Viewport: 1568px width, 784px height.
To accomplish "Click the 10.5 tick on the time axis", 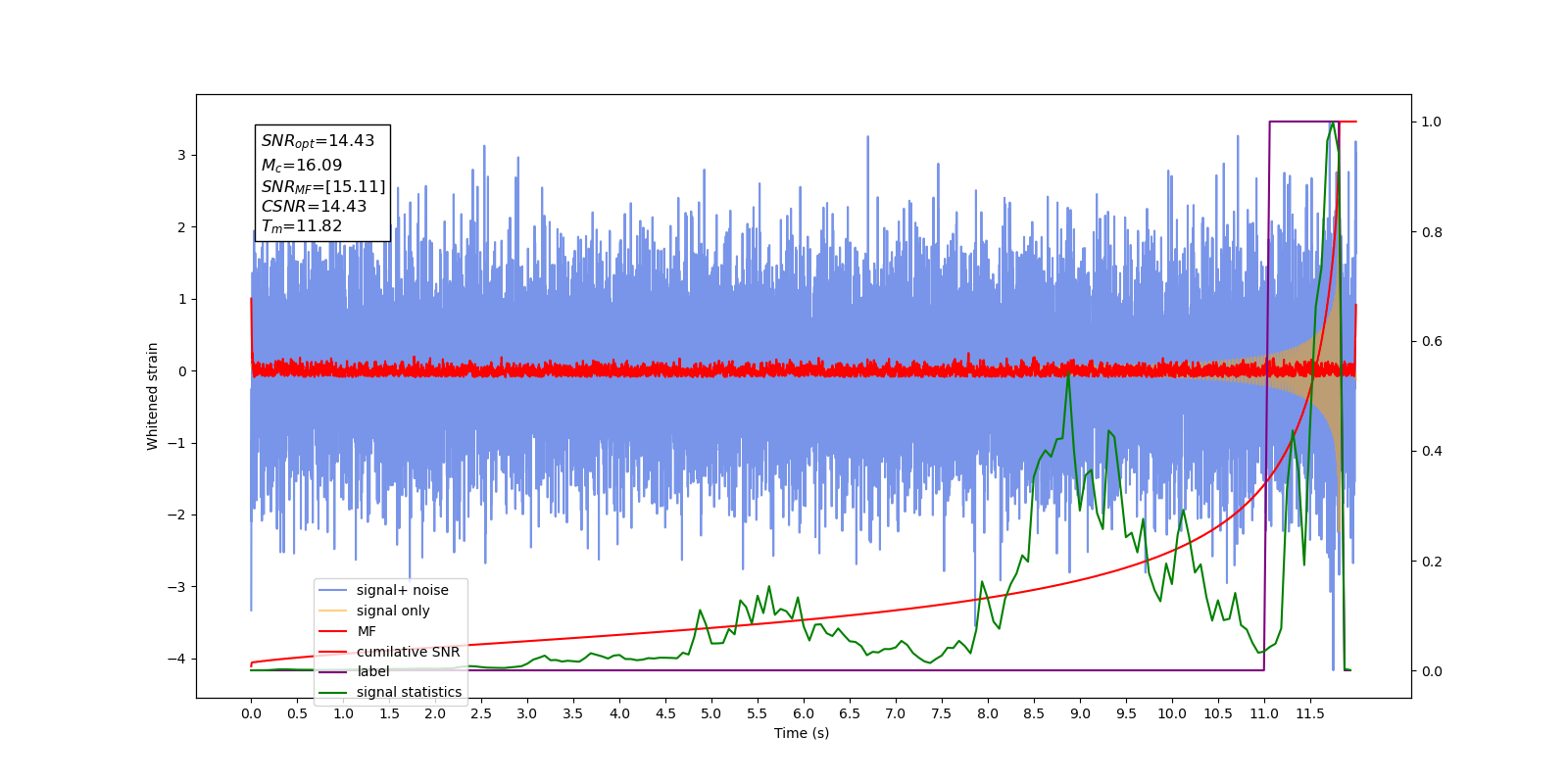I will [1218, 713].
